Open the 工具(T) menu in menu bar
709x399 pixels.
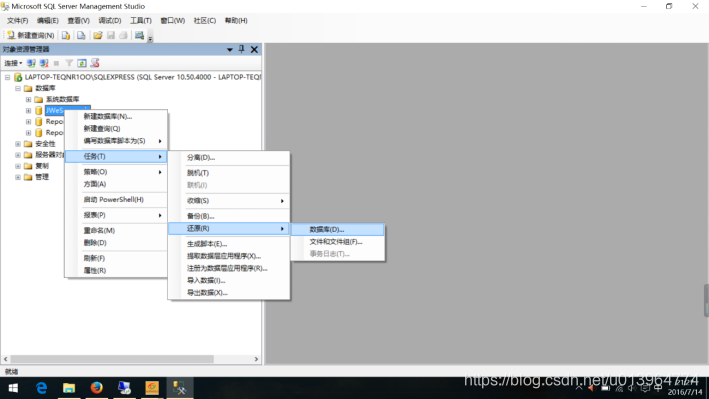tap(141, 20)
